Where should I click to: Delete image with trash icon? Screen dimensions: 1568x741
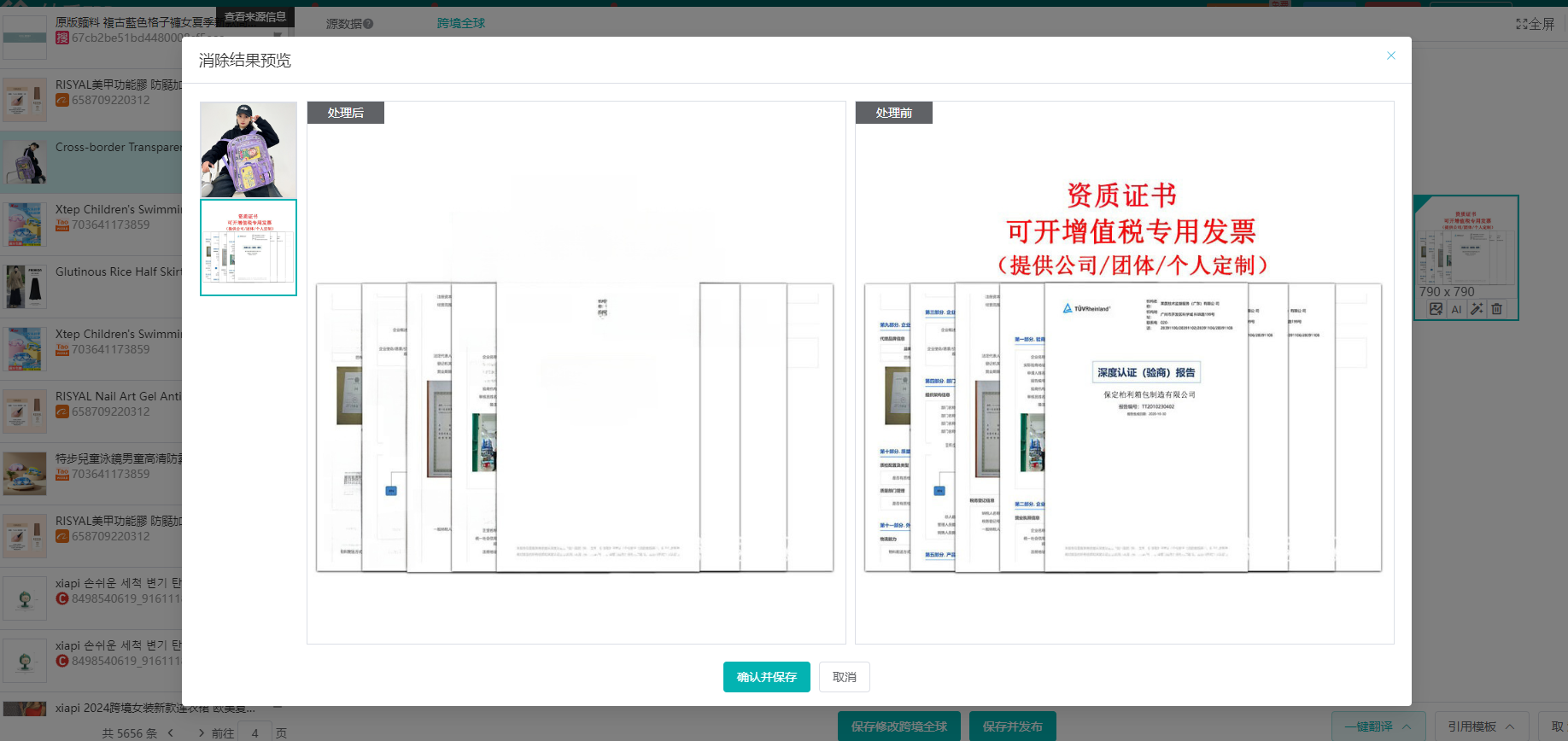point(1497,309)
